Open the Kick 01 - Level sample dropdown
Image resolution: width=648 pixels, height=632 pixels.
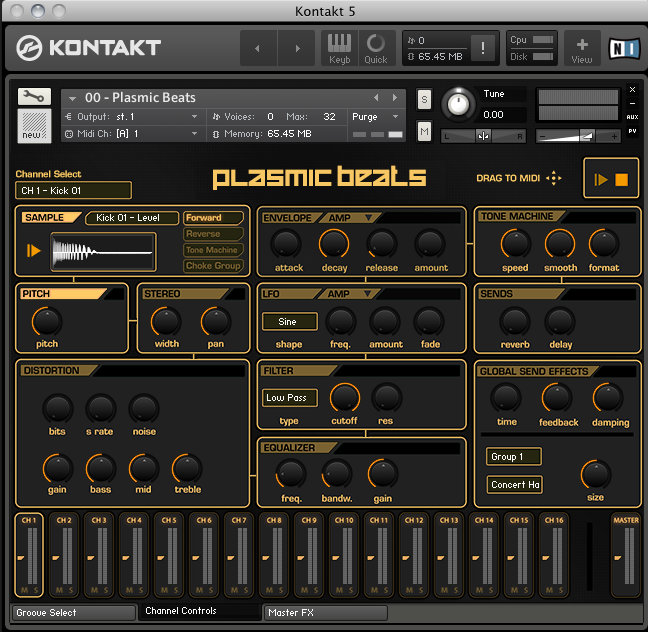click(132, 218)
